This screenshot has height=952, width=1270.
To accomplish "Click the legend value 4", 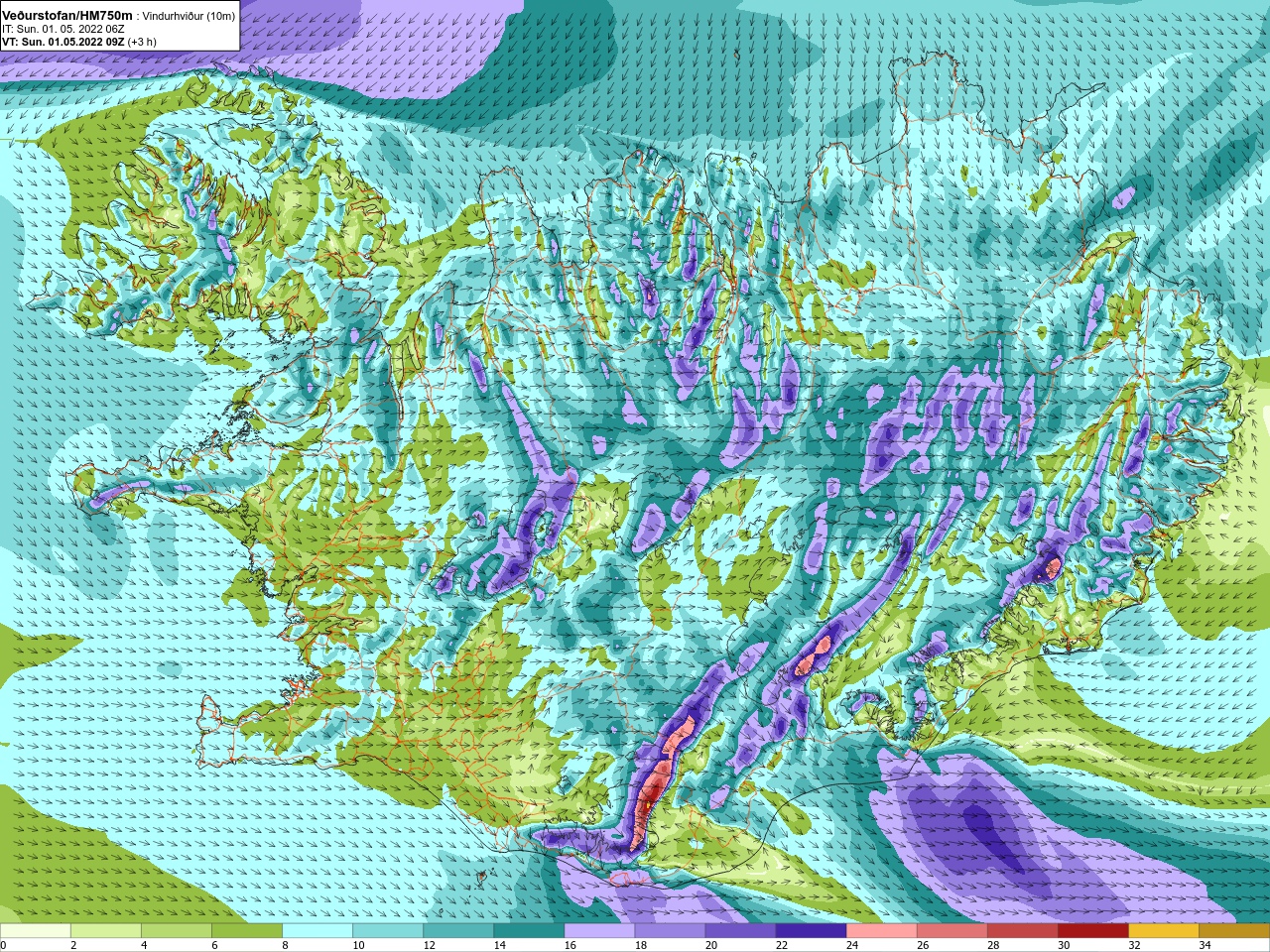I will [144, 945].
